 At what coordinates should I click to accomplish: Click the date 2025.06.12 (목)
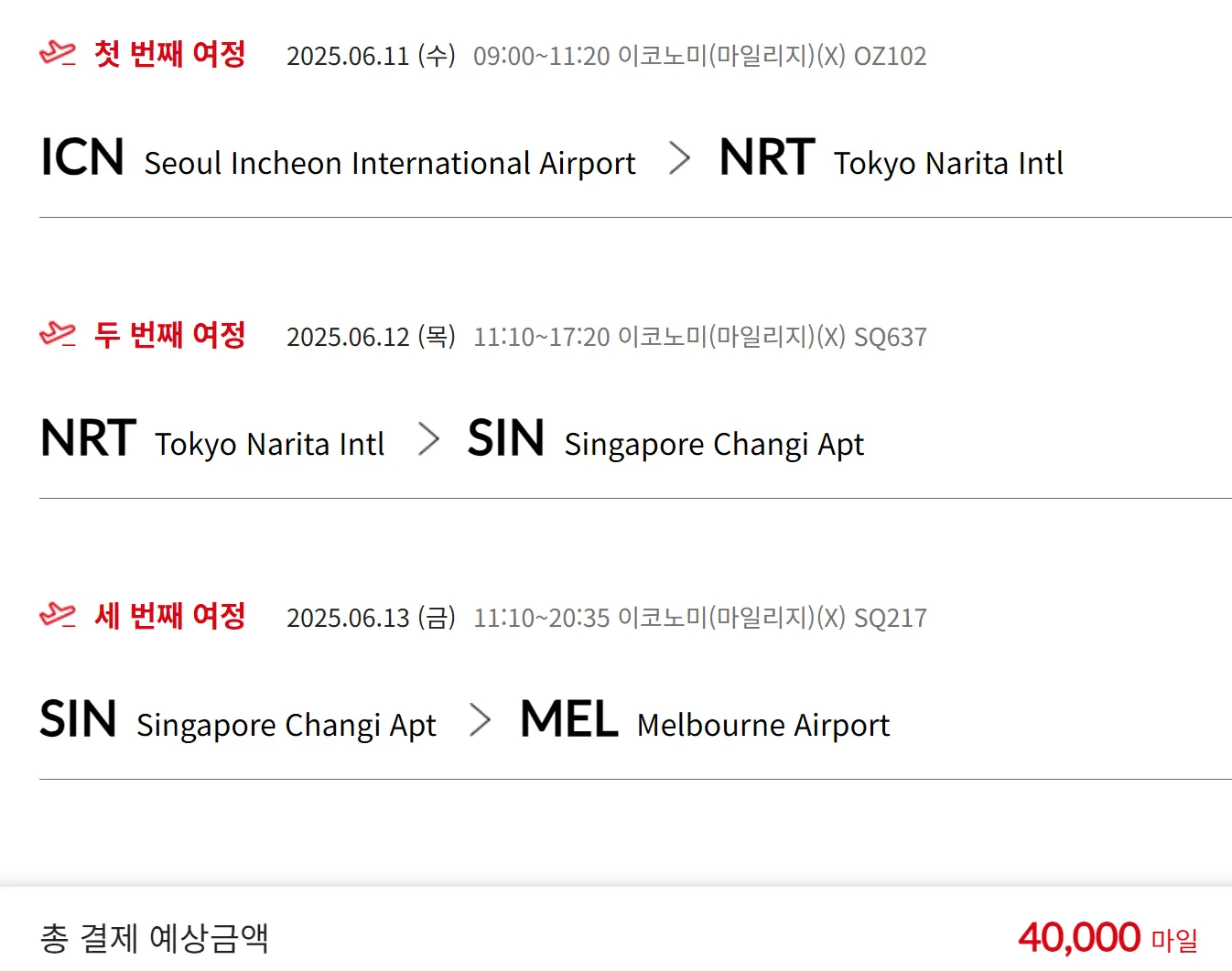click(x=371, y=337)
